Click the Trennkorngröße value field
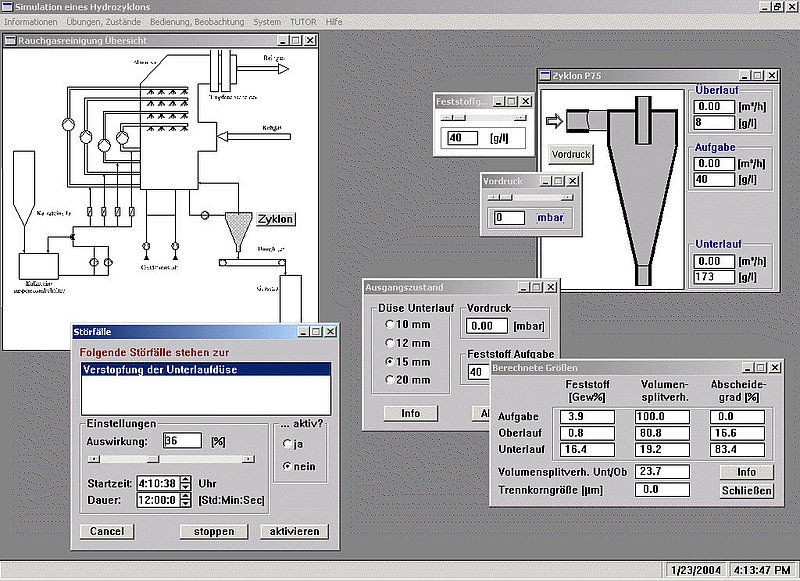 662,490
